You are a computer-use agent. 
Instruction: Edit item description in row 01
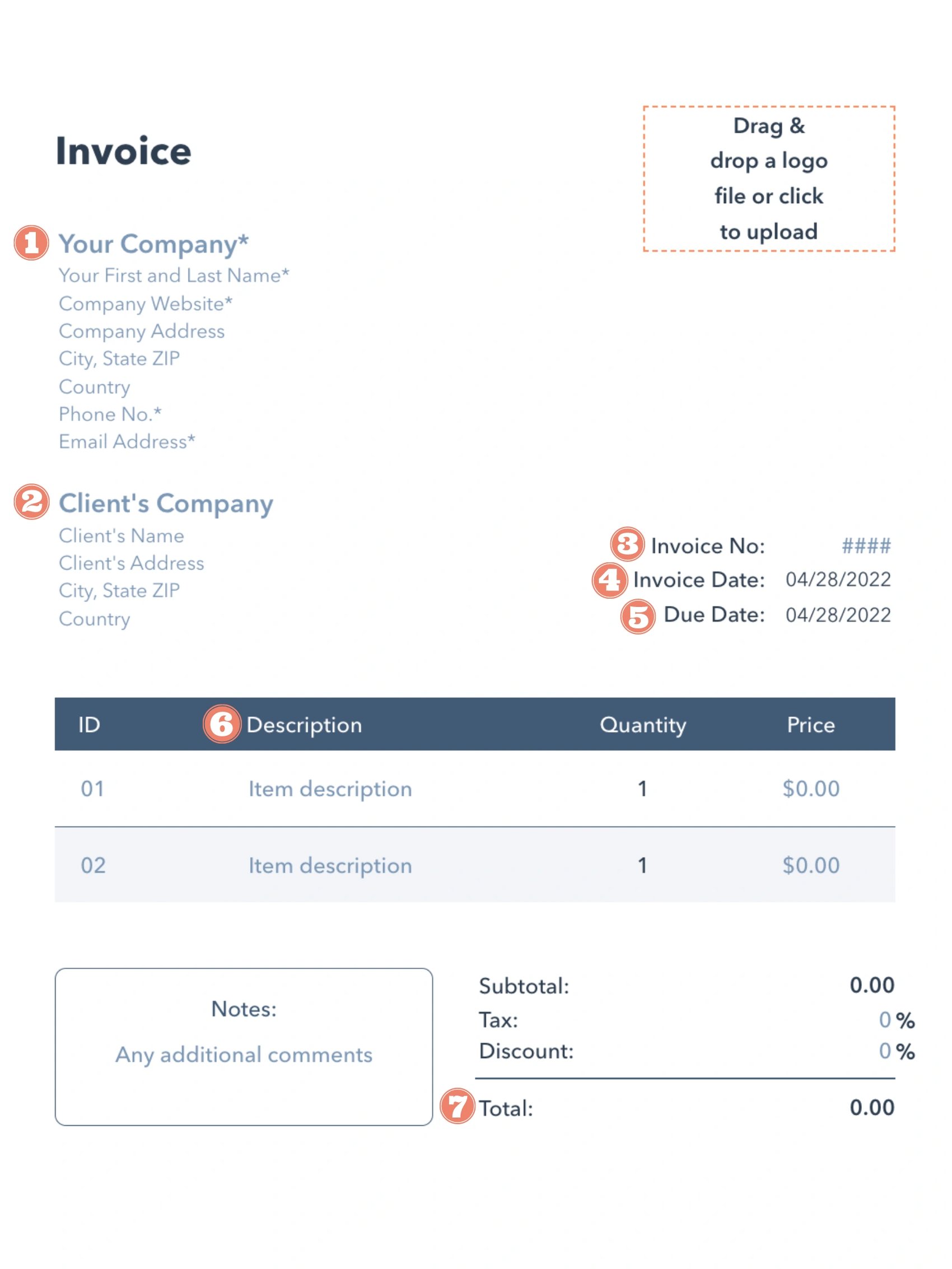pyautogui.click(x=330, y=789)
